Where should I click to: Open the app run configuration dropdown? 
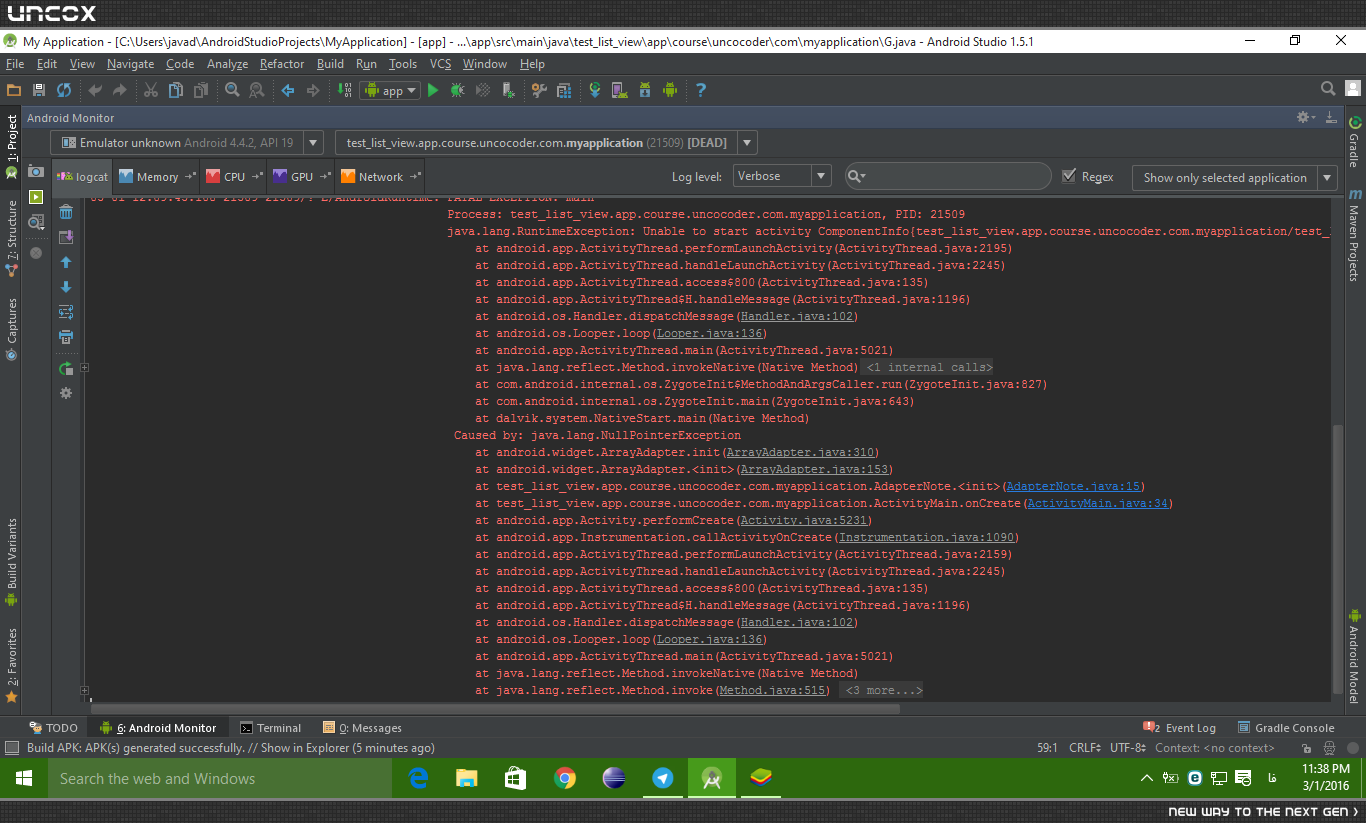[x=390, y=90]
